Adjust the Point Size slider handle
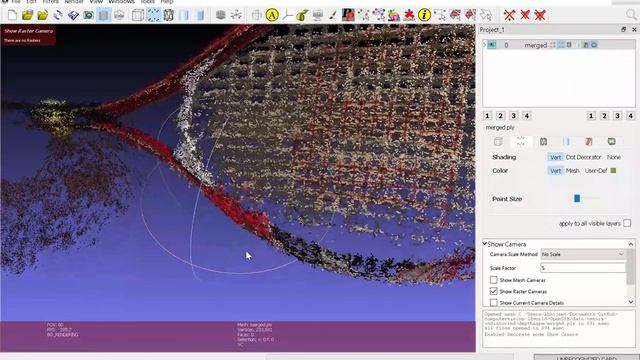This screenshot has width=640, height=360. [577, 198]
